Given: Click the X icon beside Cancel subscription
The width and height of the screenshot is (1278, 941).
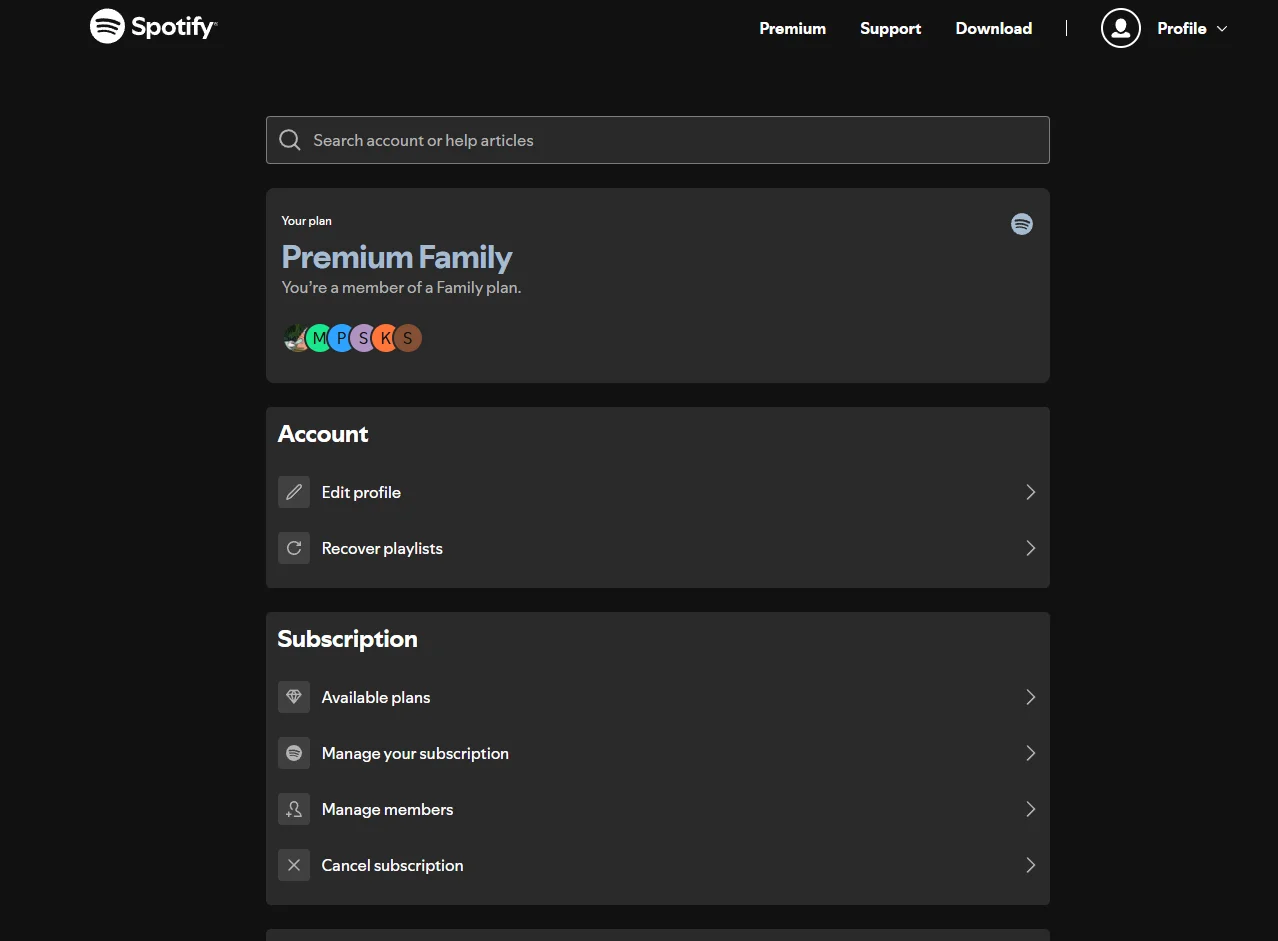Looking at the screenshot, I should pos(294,865).
